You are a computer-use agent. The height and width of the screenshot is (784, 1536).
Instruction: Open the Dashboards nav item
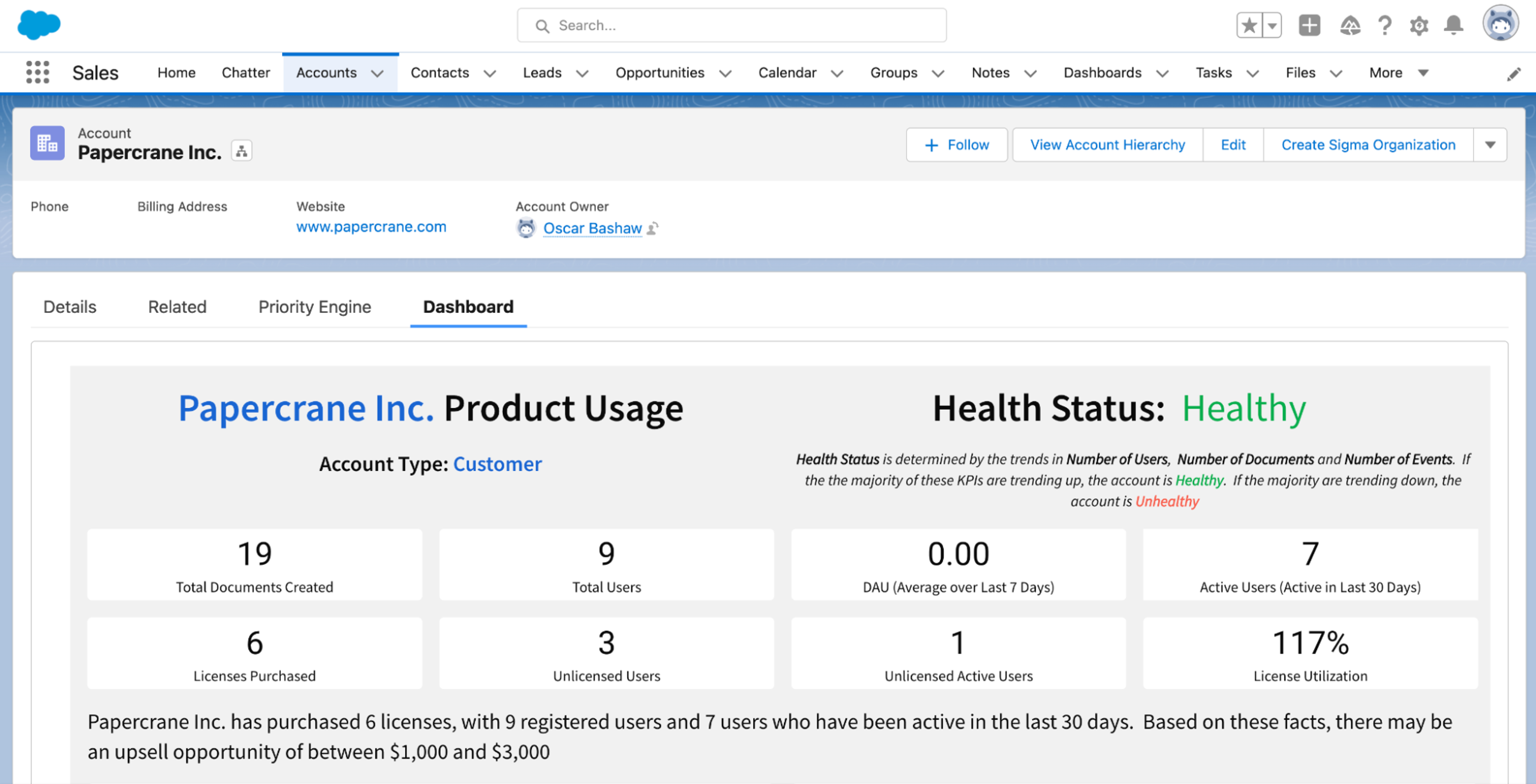point(1102,73)
